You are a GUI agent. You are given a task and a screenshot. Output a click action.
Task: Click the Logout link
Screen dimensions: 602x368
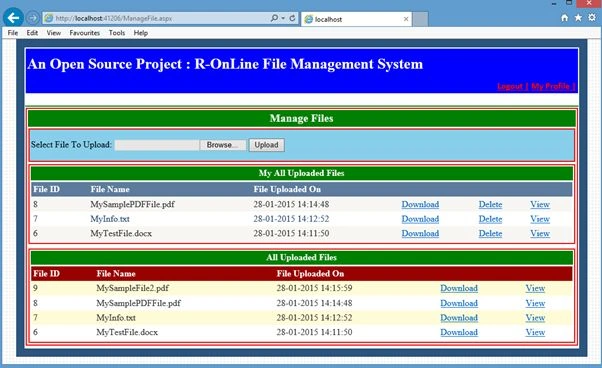point(510,86)
